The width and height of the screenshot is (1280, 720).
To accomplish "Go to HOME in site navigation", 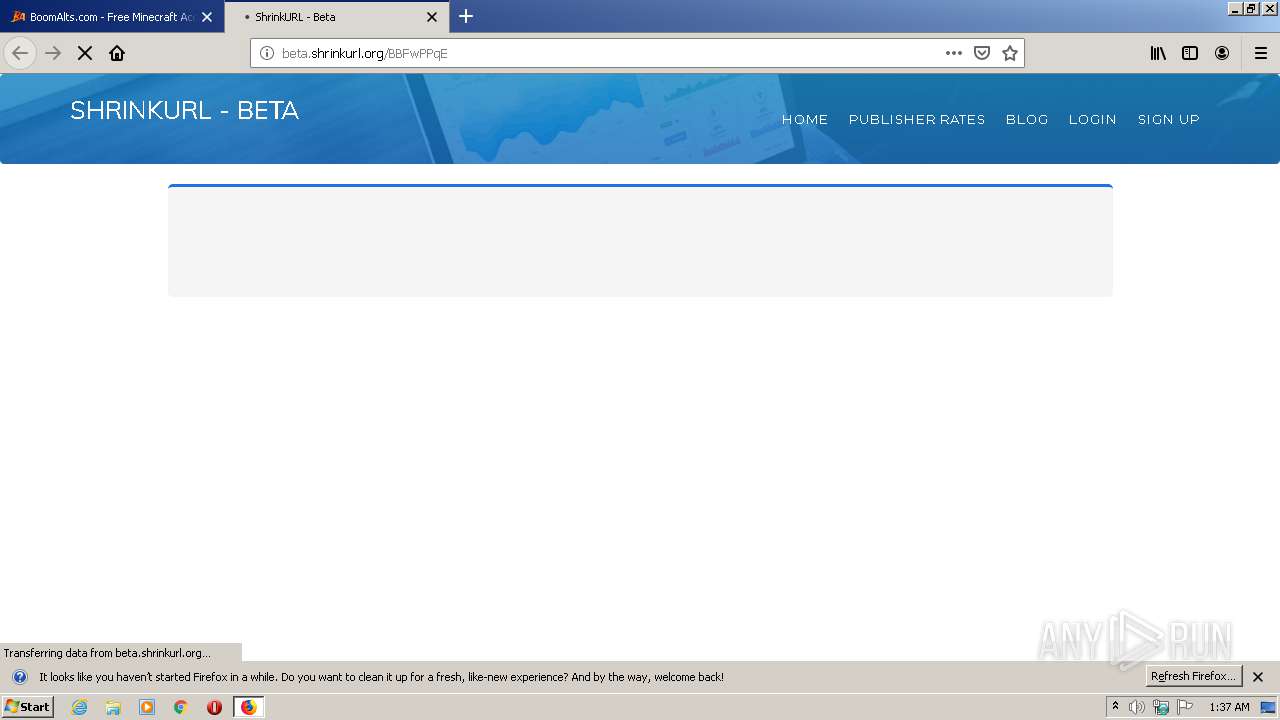I will click(x=805, y=119).
